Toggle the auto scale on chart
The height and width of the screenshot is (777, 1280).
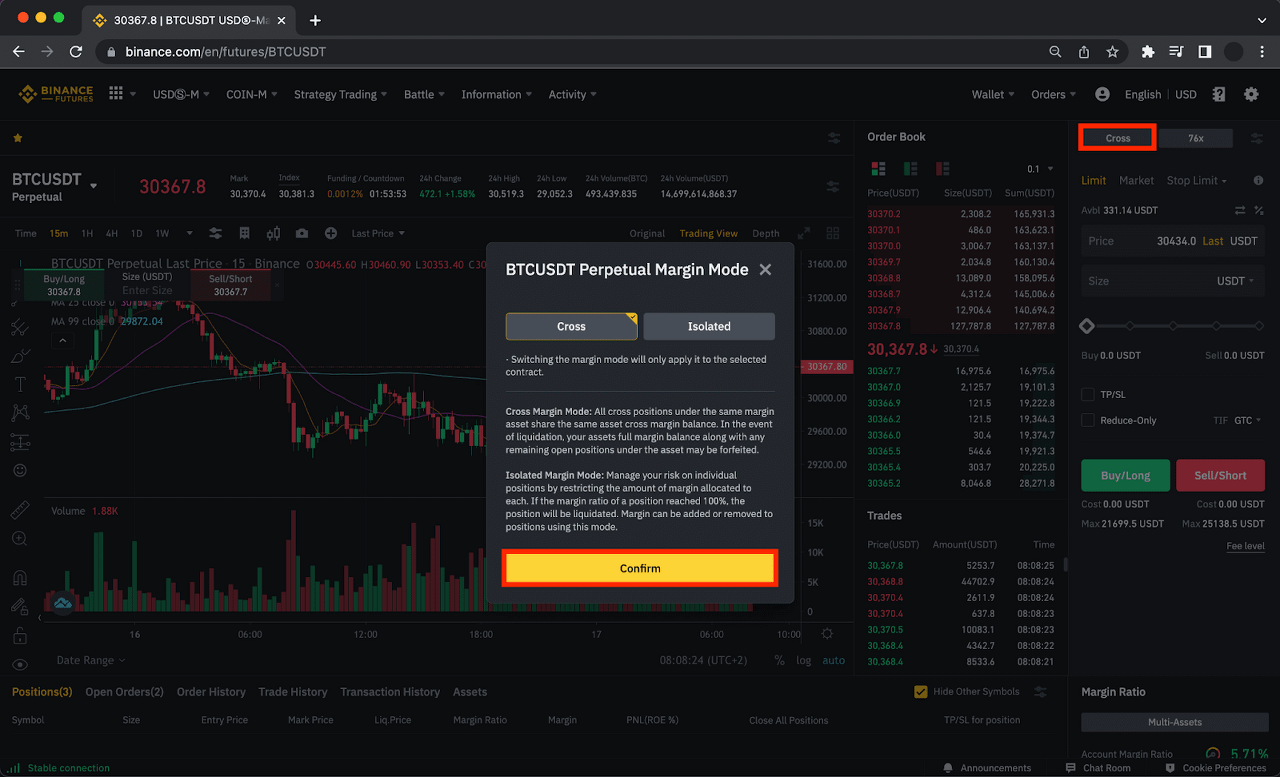click(x=833, y=660)
